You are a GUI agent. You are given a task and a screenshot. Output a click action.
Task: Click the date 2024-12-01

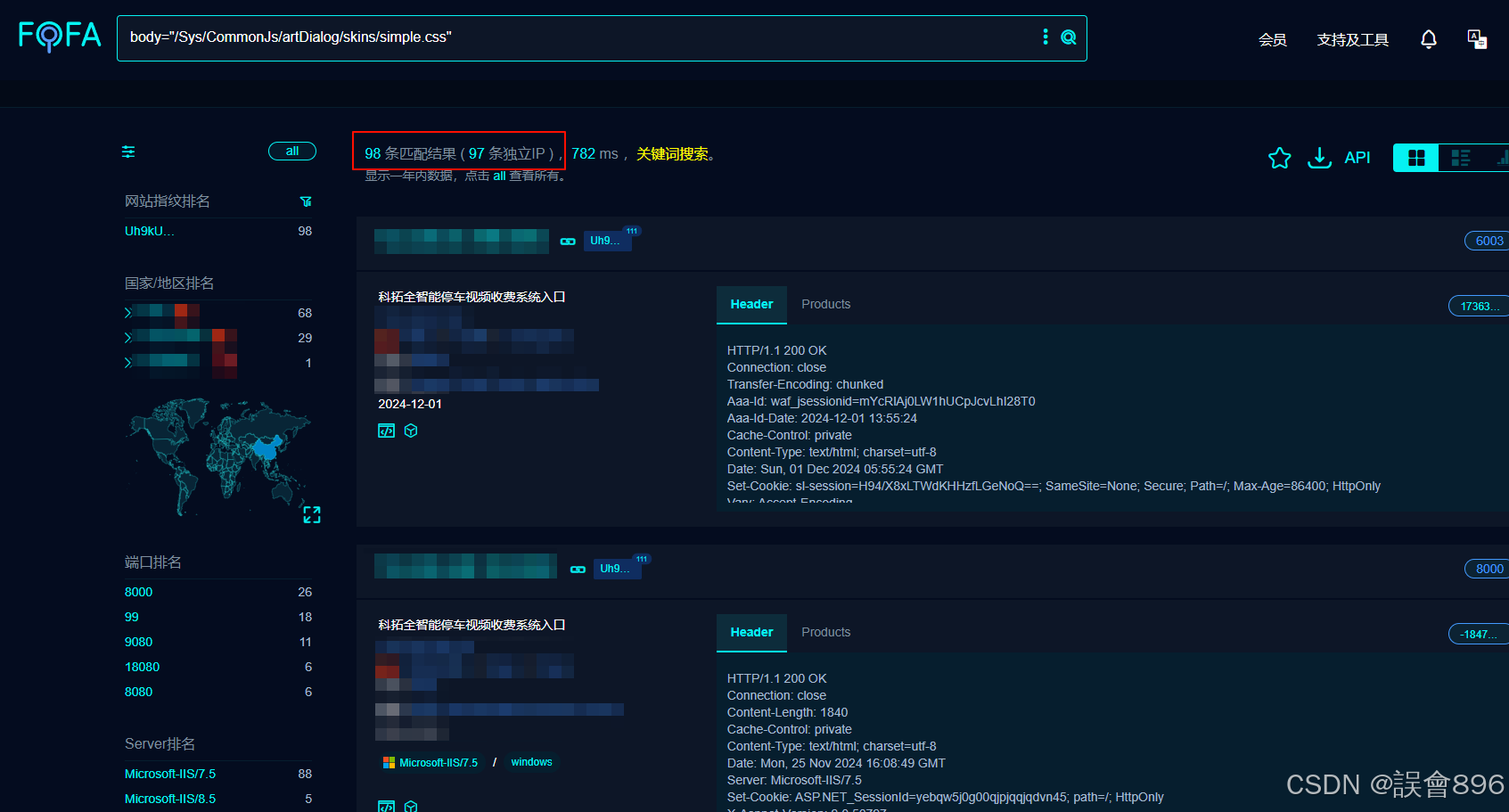click(410, 404)
